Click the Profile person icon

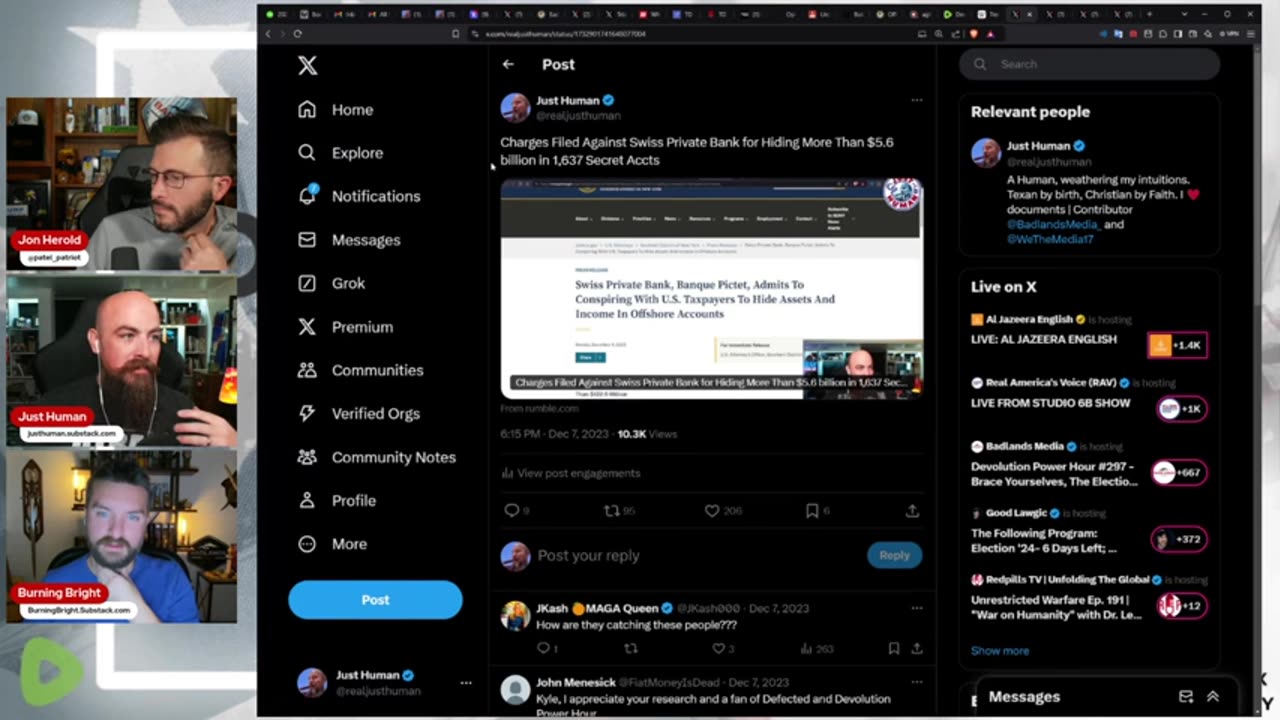pos(307,500)
